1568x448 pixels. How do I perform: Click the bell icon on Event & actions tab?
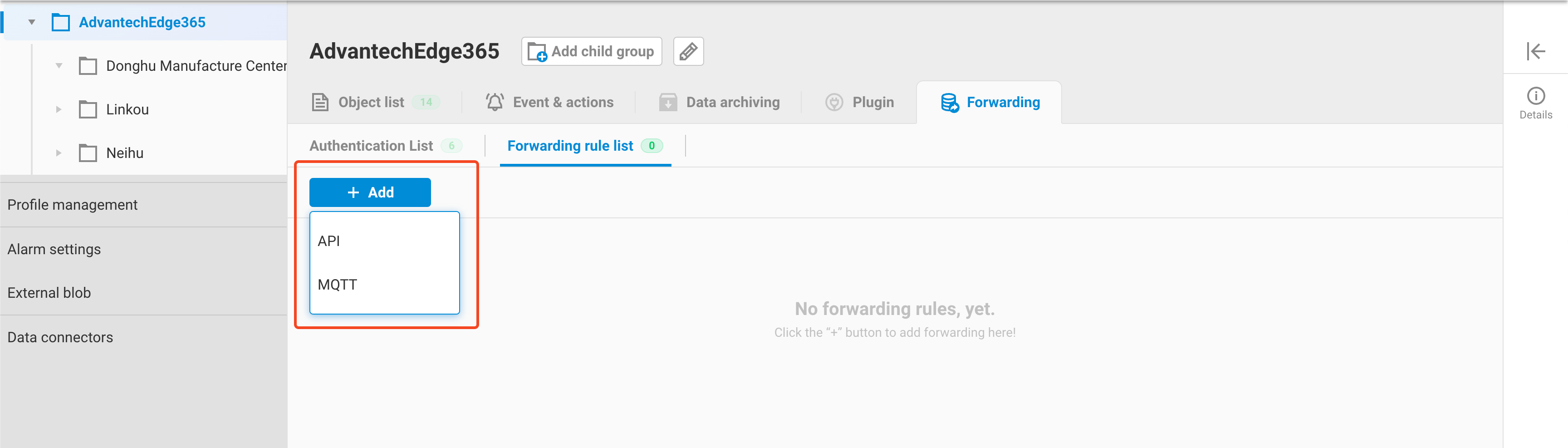pos(494,102)
